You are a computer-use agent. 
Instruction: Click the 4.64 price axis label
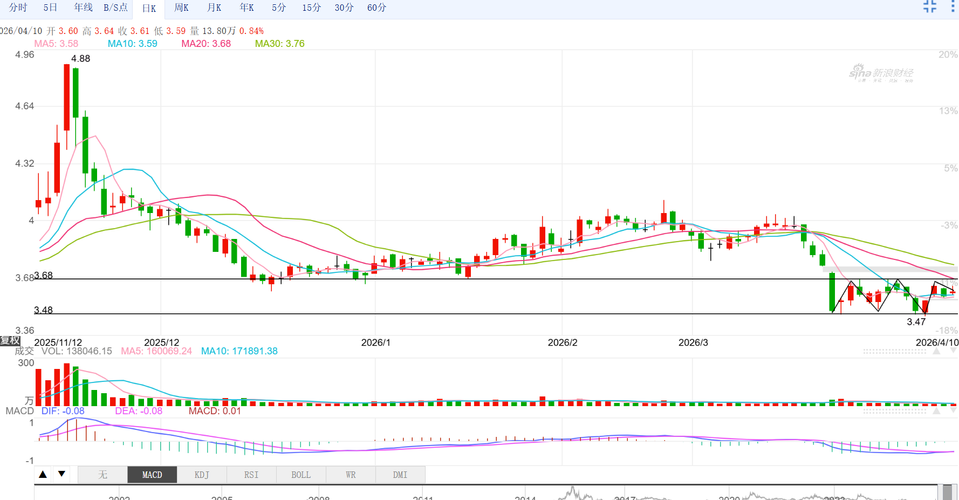[x=24, y=106]
